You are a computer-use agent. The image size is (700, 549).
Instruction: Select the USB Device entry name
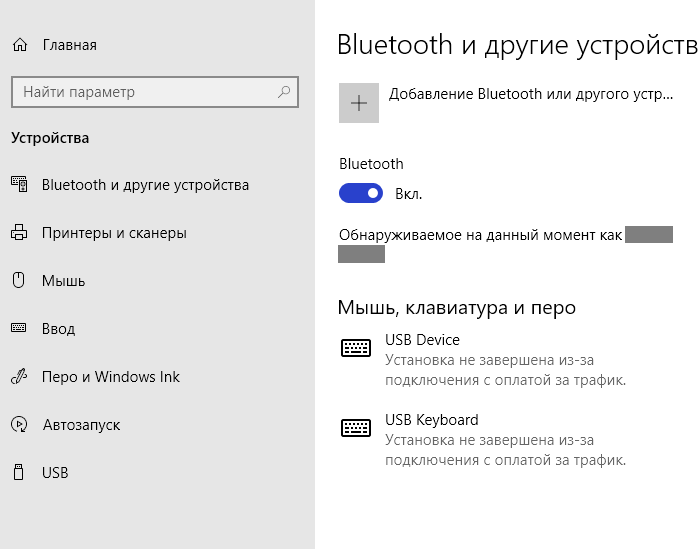pos(422,340)
